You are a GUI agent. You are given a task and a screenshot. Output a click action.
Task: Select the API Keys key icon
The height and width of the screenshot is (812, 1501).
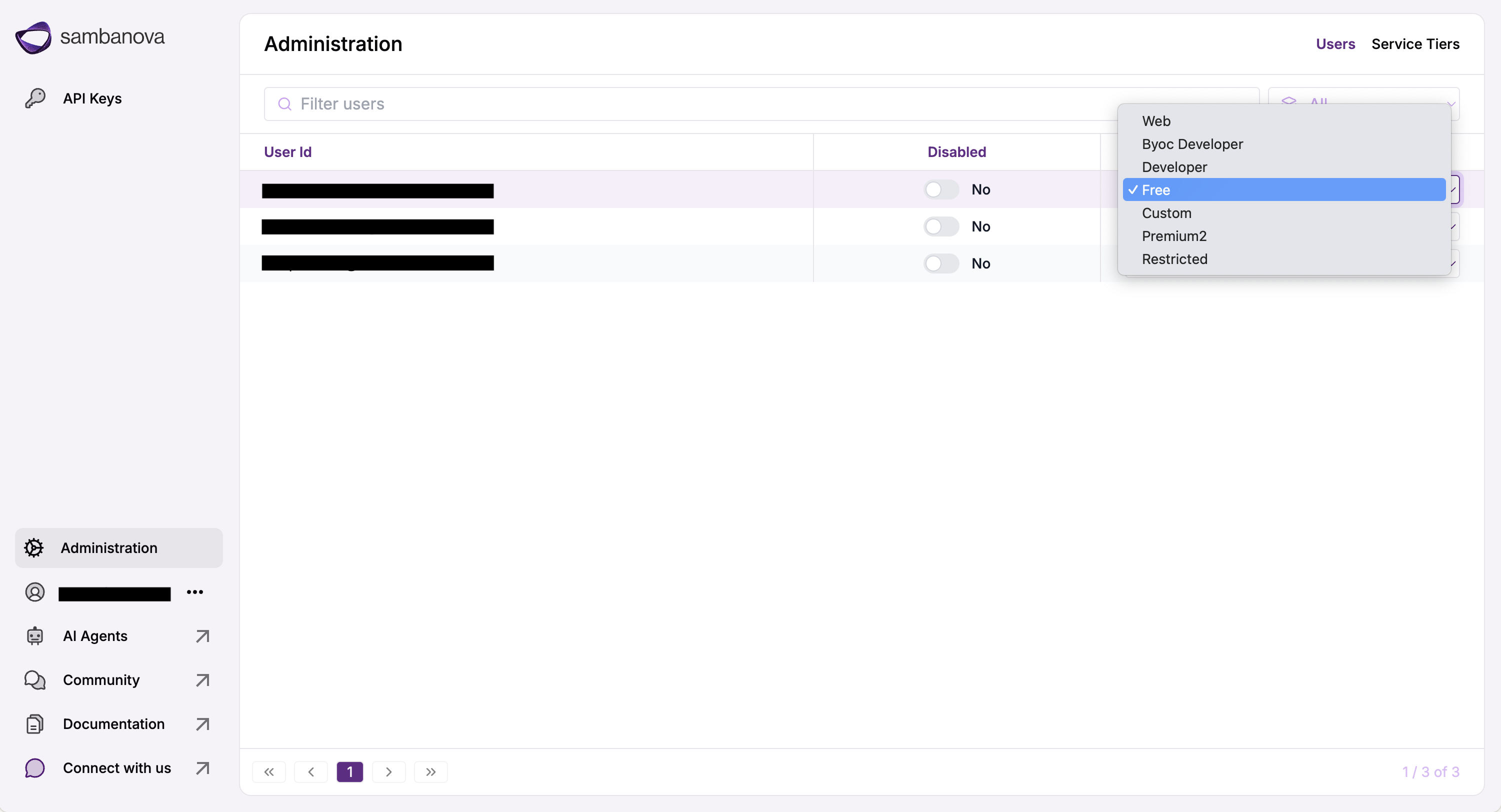35,98
